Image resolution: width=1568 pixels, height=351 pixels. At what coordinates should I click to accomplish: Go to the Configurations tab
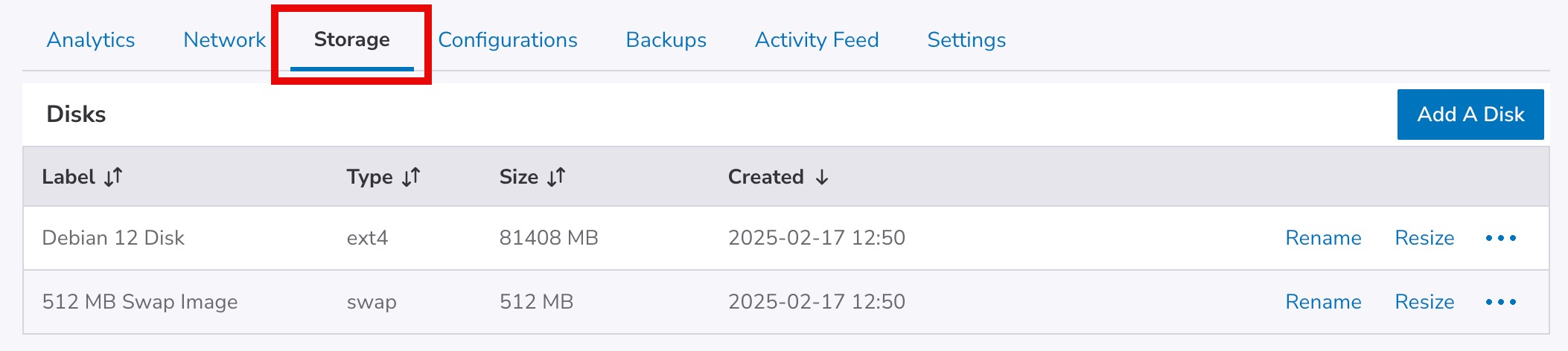pyautogui.click(x=507, y=40)
